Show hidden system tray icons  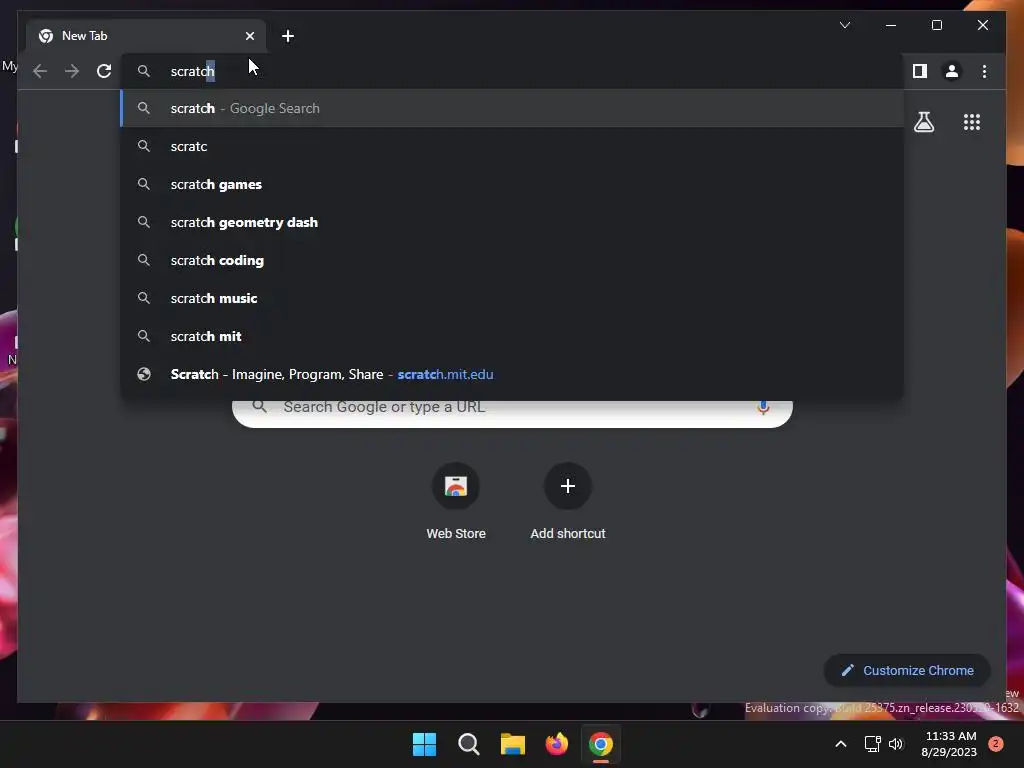[x=840, y=744]
